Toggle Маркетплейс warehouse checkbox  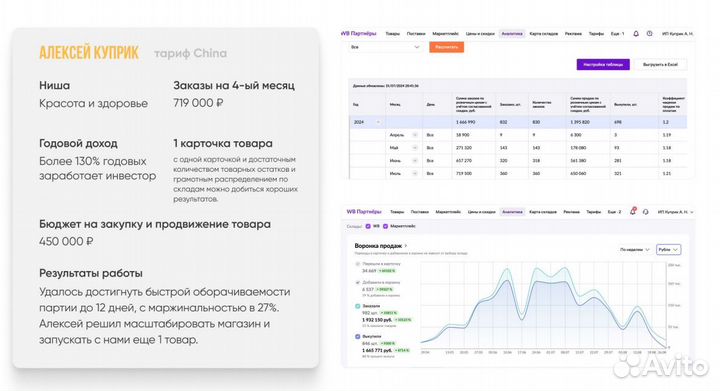385,226
